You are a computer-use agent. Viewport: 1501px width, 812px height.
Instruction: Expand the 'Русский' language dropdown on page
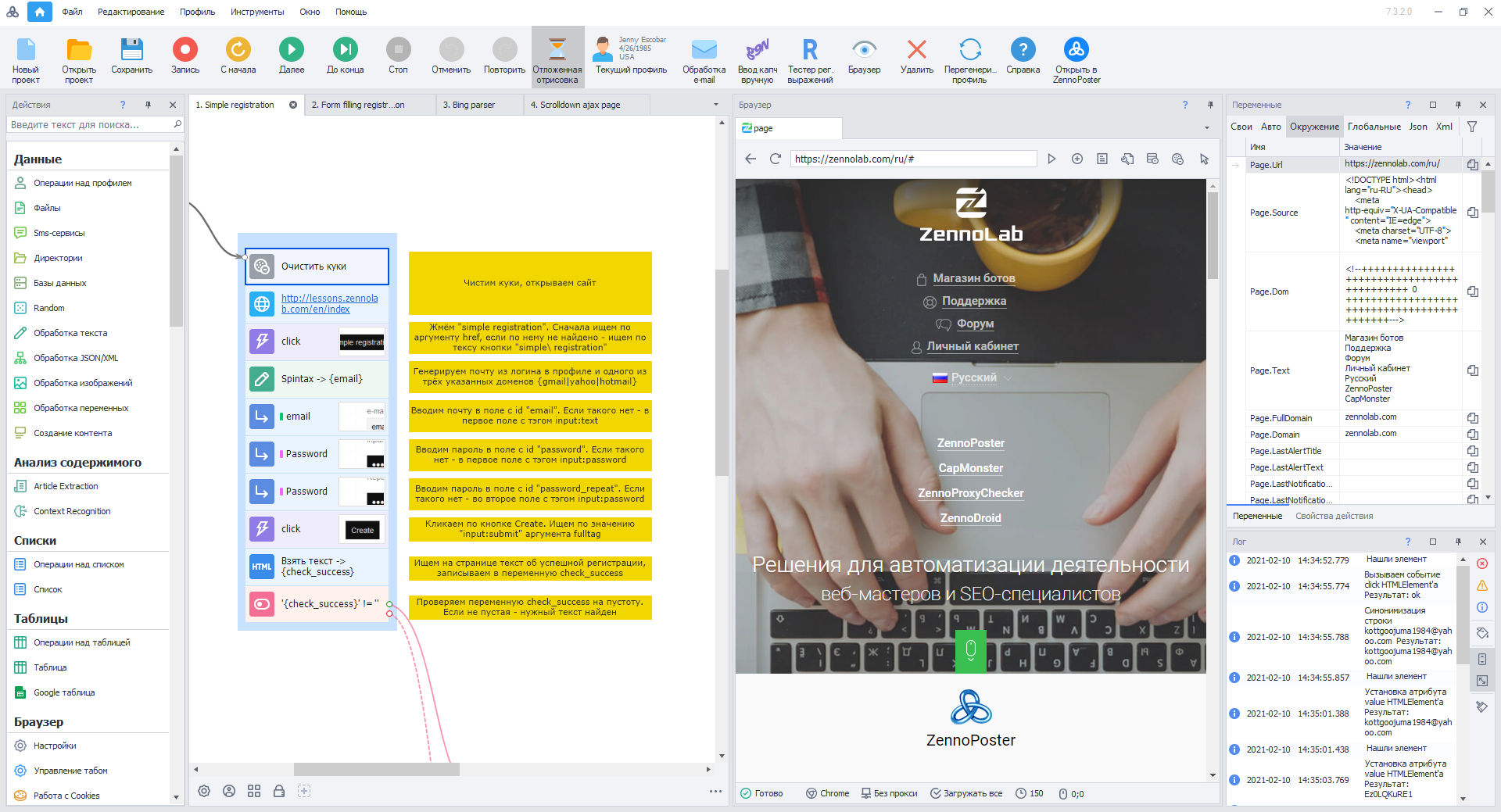973,377
